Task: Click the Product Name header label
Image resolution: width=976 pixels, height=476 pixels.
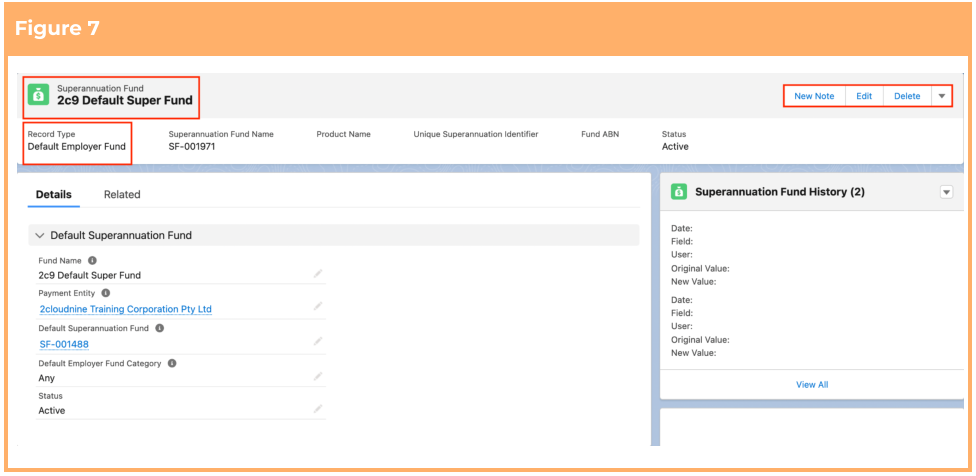Action: coord(343,134)
